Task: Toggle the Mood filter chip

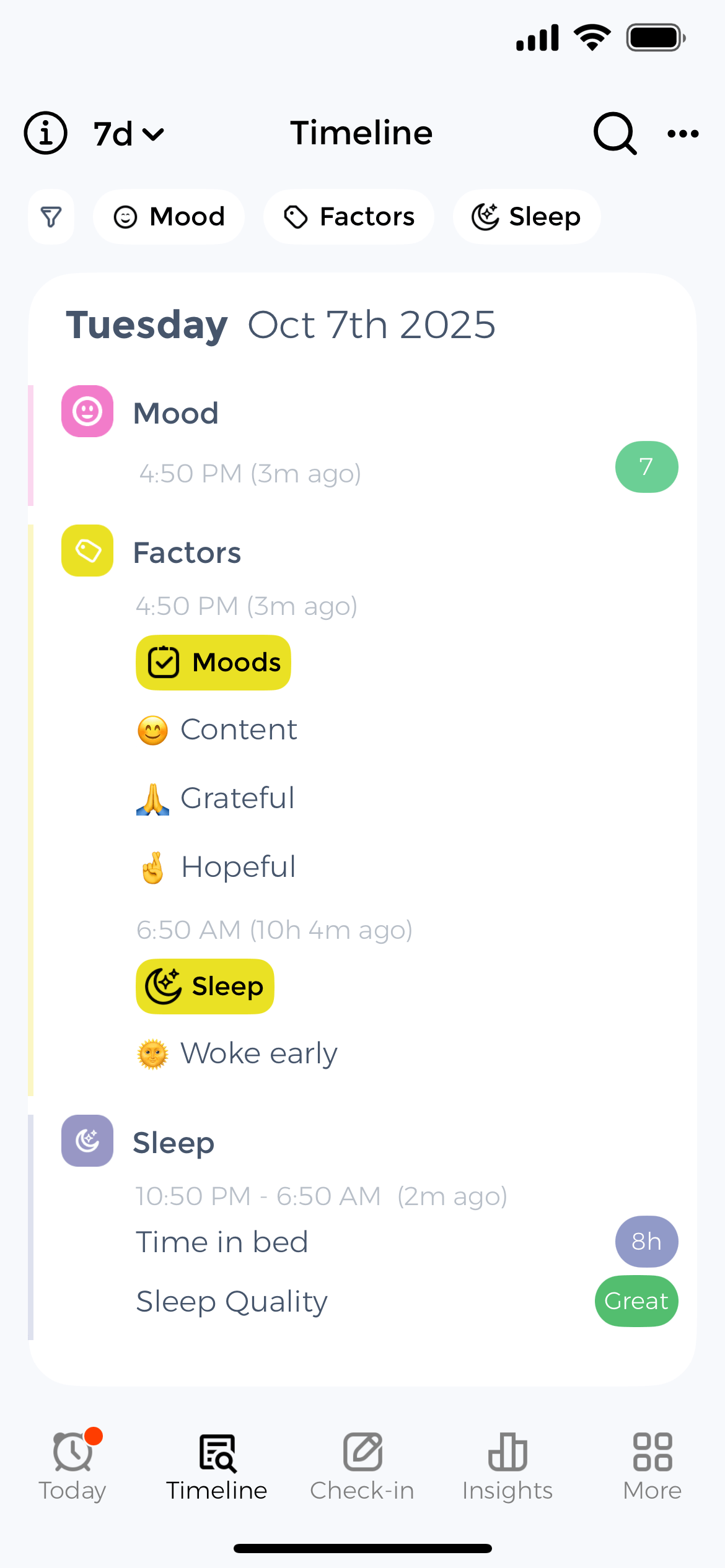Action: (169, 217)
